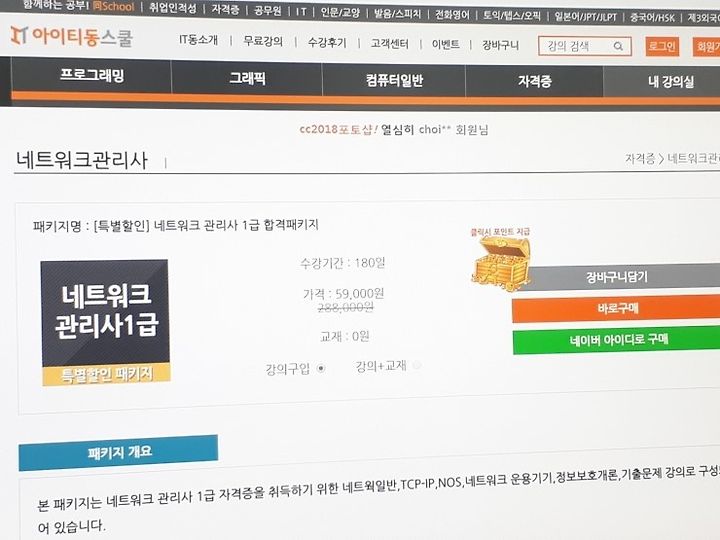Open the 컴퓨터일반 category tab
720x540 pixels.
(394, 80)
